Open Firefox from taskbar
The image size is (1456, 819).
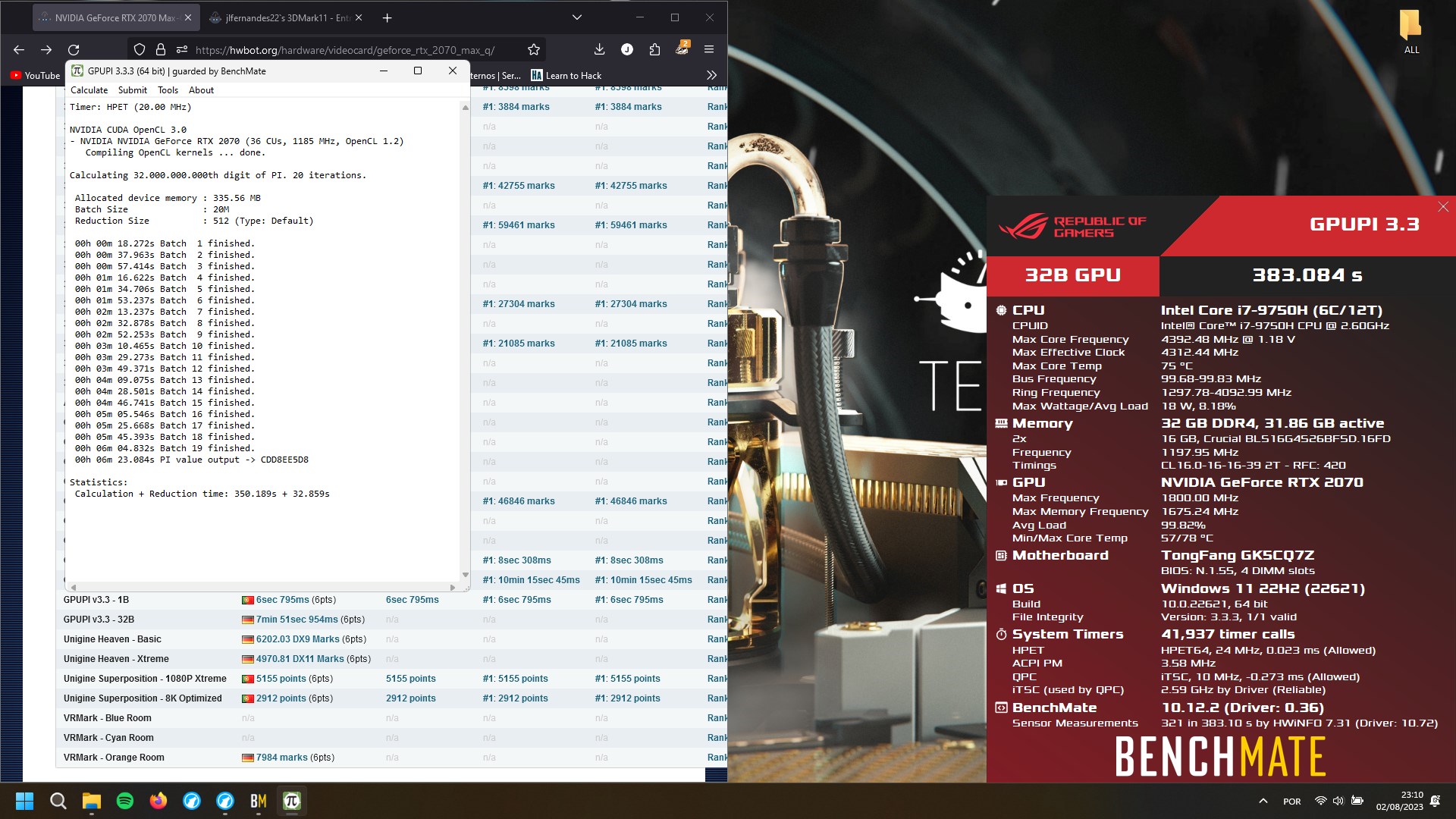(x=158, y=801)
